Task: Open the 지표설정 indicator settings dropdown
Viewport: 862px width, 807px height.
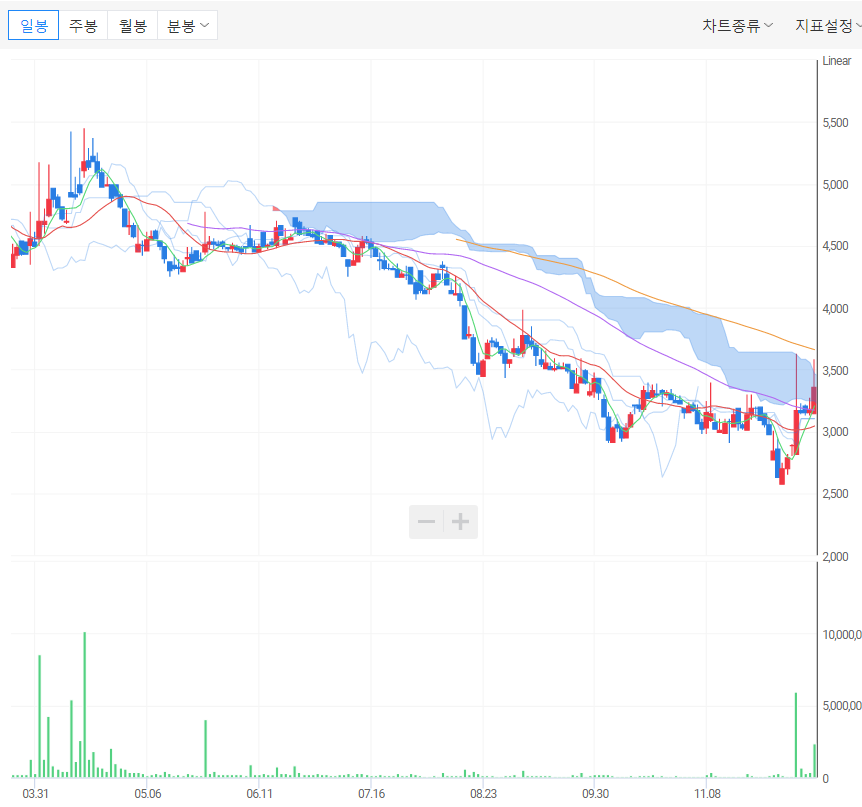Action: 828,25
